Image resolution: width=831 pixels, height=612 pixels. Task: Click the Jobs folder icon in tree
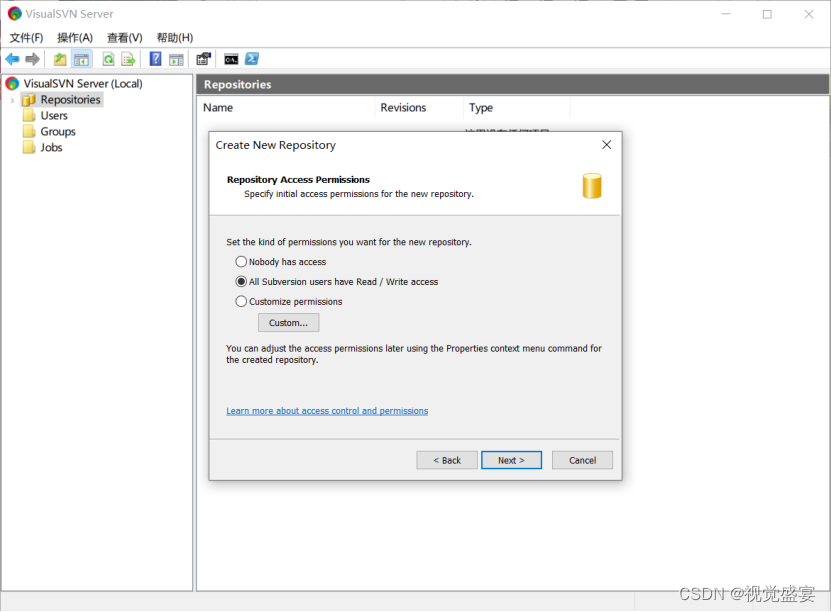29,147
